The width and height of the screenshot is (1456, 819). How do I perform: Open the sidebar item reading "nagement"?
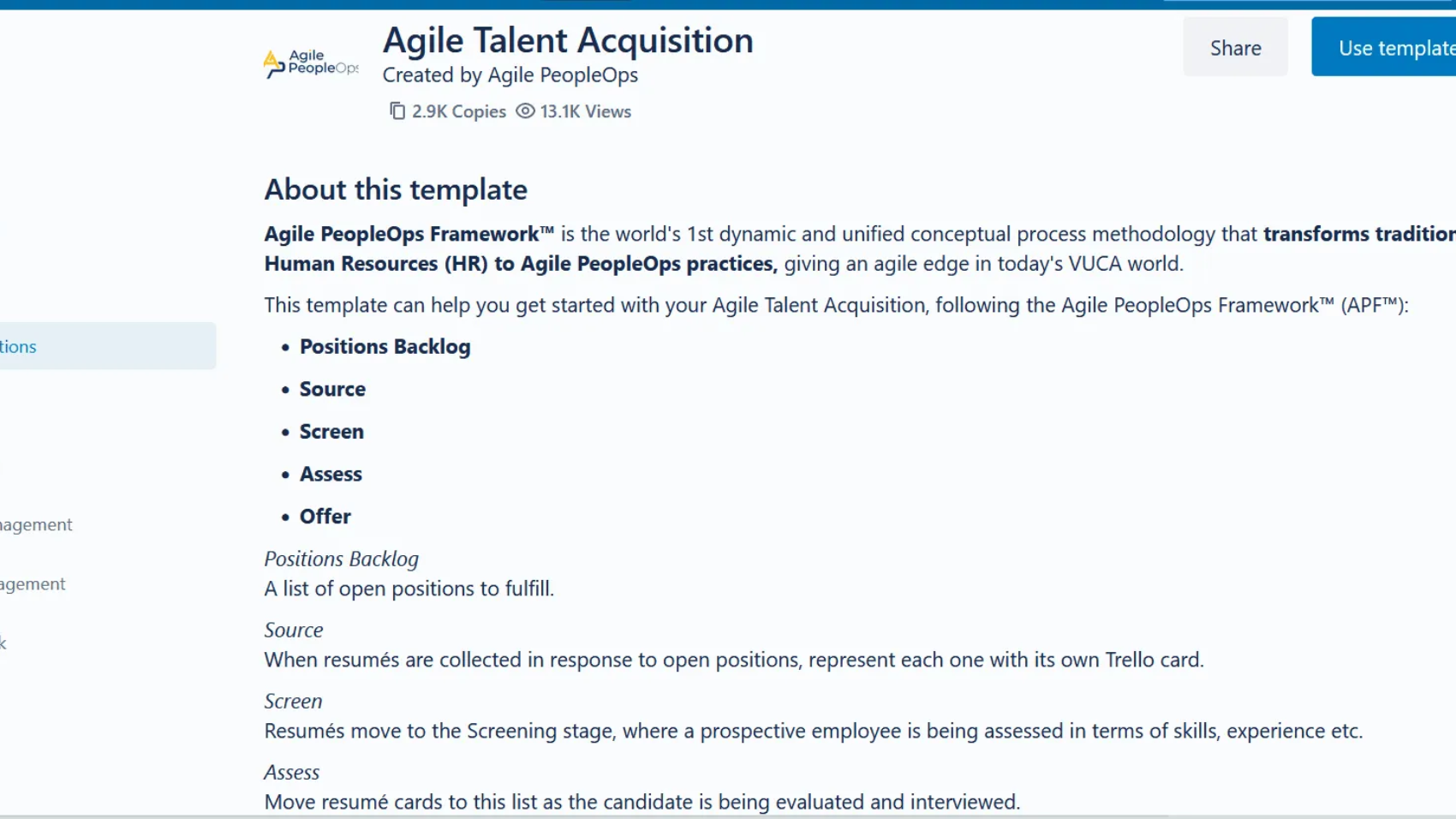pos(36,524)
